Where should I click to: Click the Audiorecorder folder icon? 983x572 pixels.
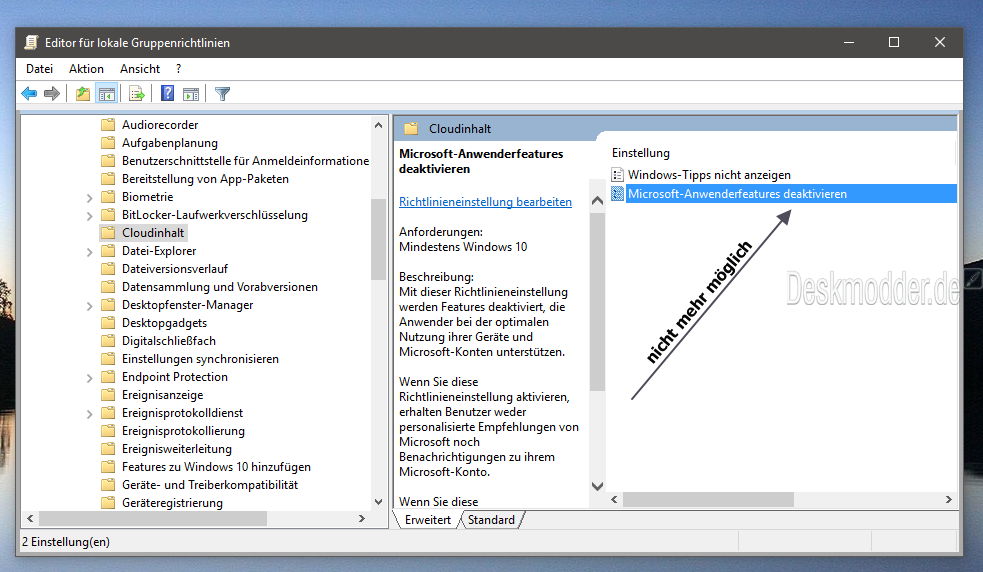point(108,124)
